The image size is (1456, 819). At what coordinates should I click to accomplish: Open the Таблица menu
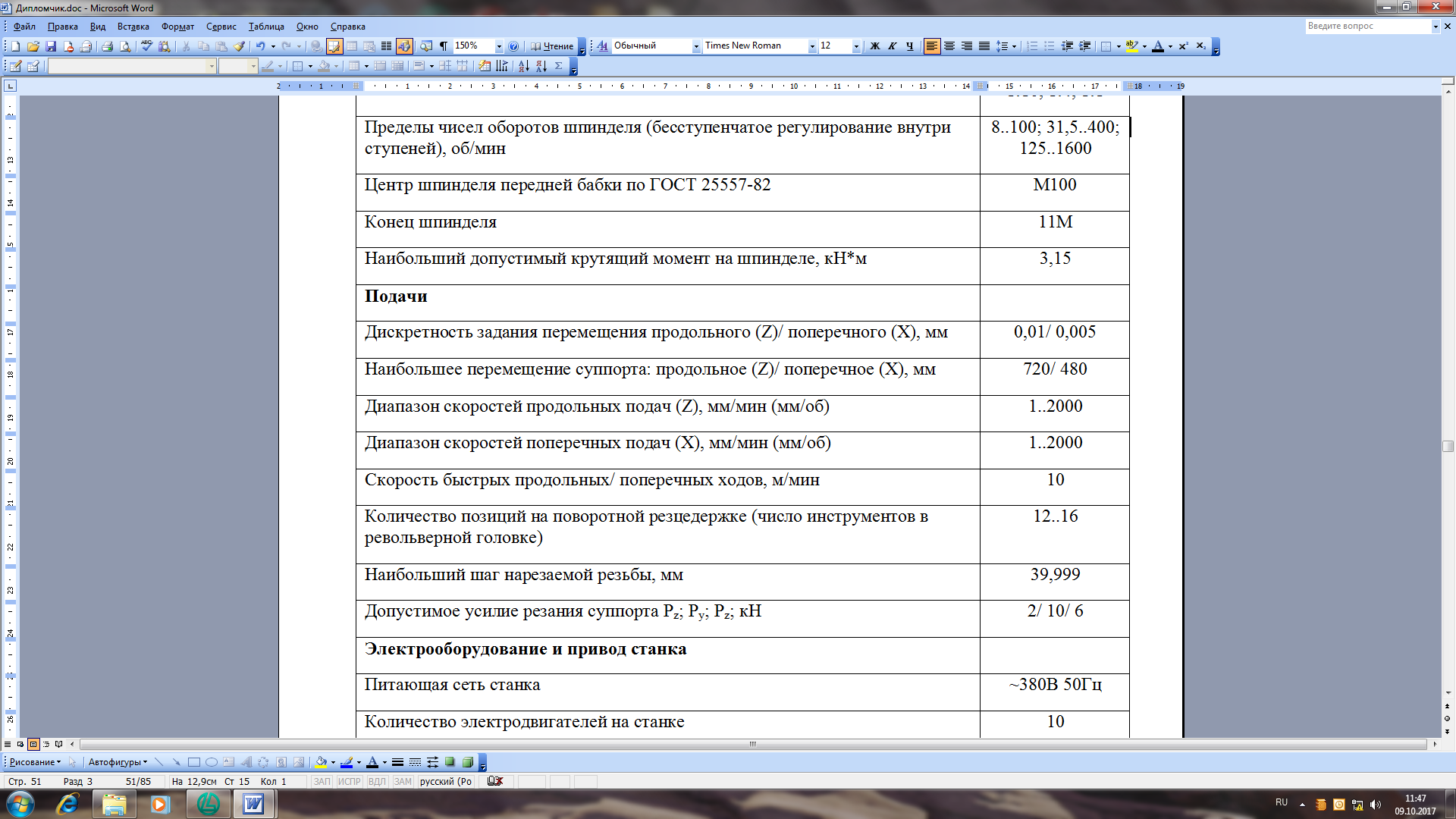(x=266, y=27)
